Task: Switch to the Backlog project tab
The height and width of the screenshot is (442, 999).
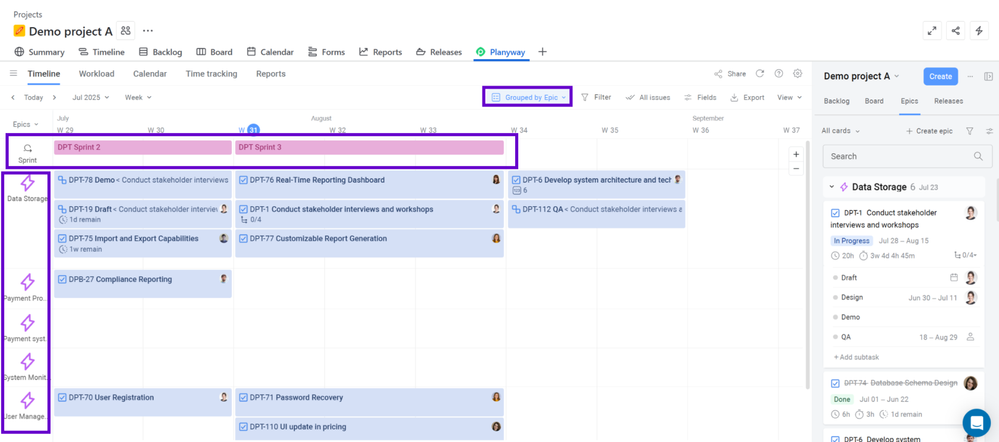Action: tap(160, 52)
